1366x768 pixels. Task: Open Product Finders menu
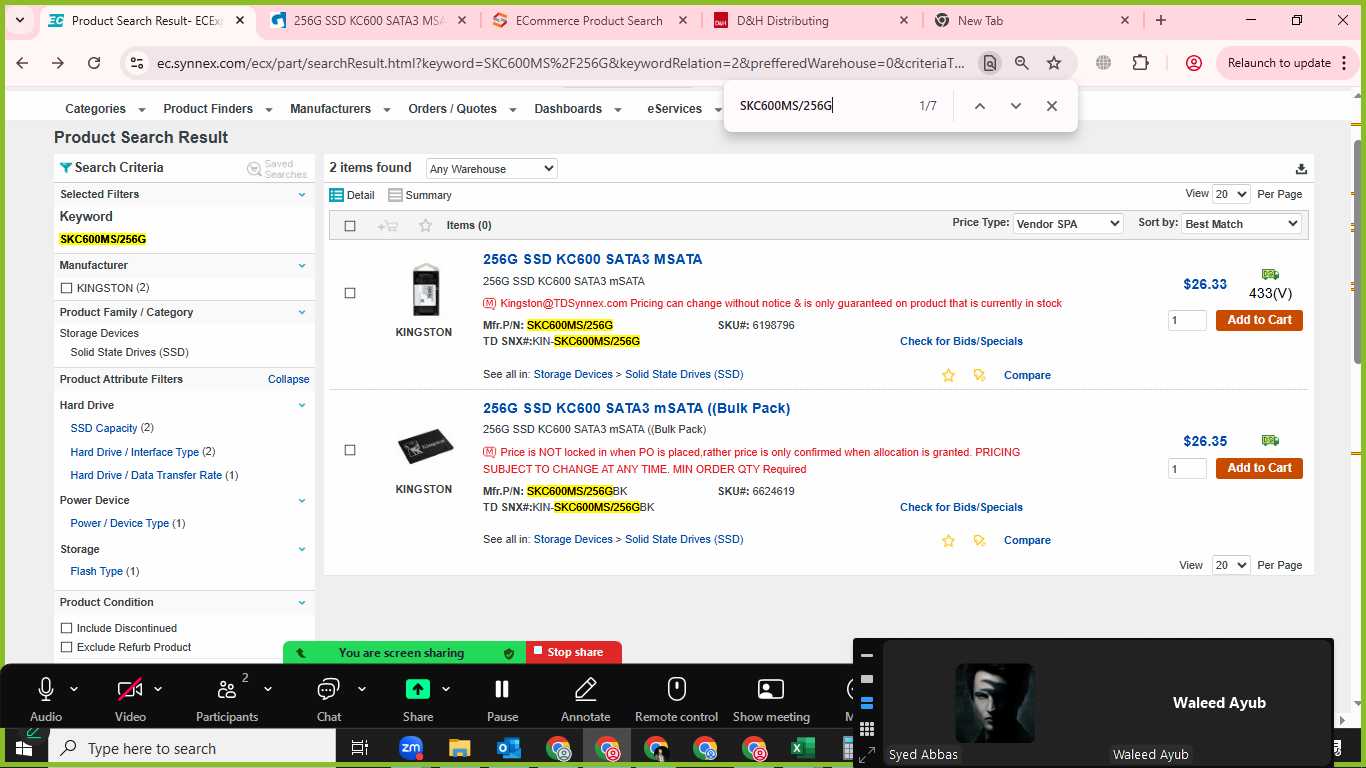(x=217, y=109)
